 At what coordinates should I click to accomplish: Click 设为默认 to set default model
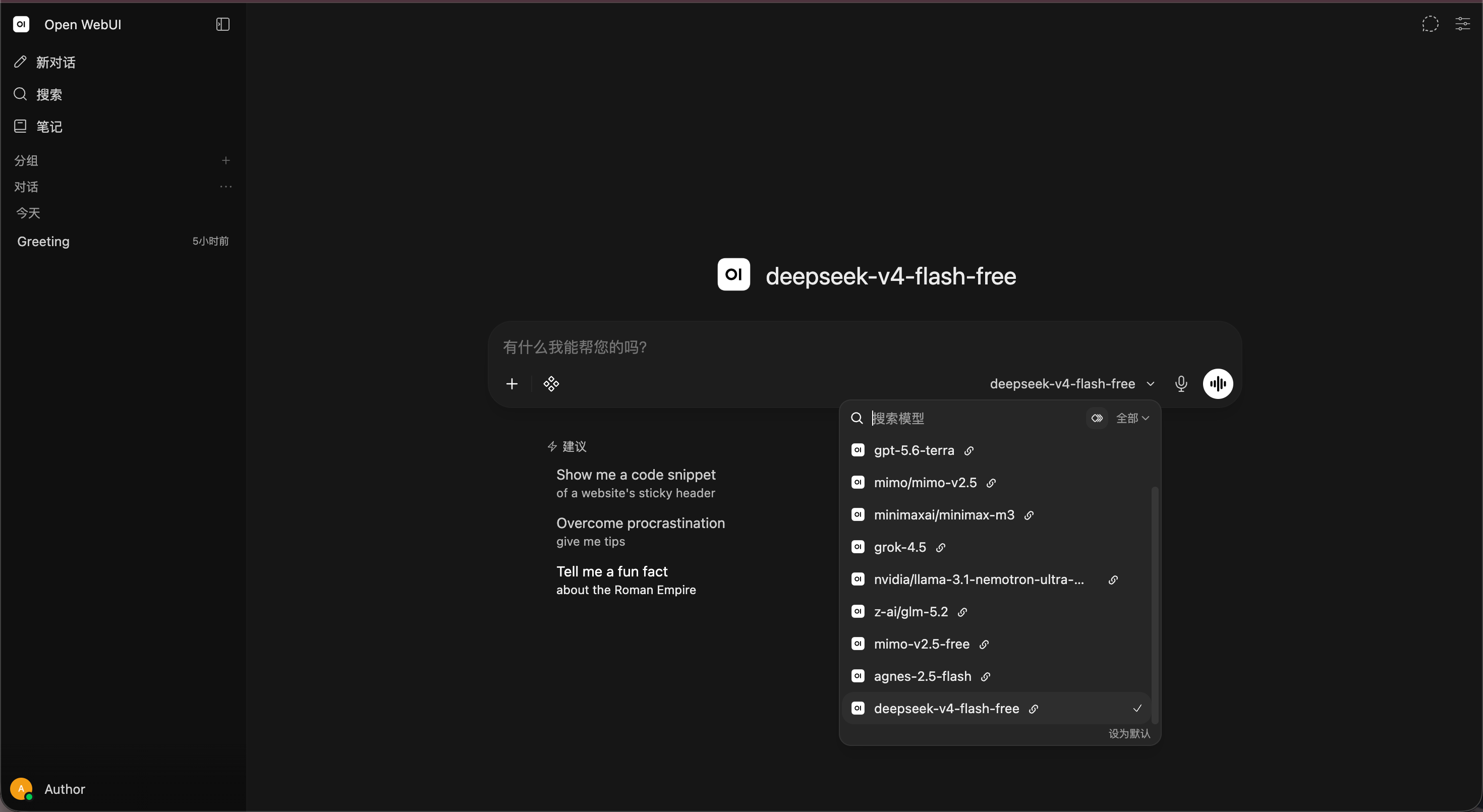click(x=1129, y=734)
